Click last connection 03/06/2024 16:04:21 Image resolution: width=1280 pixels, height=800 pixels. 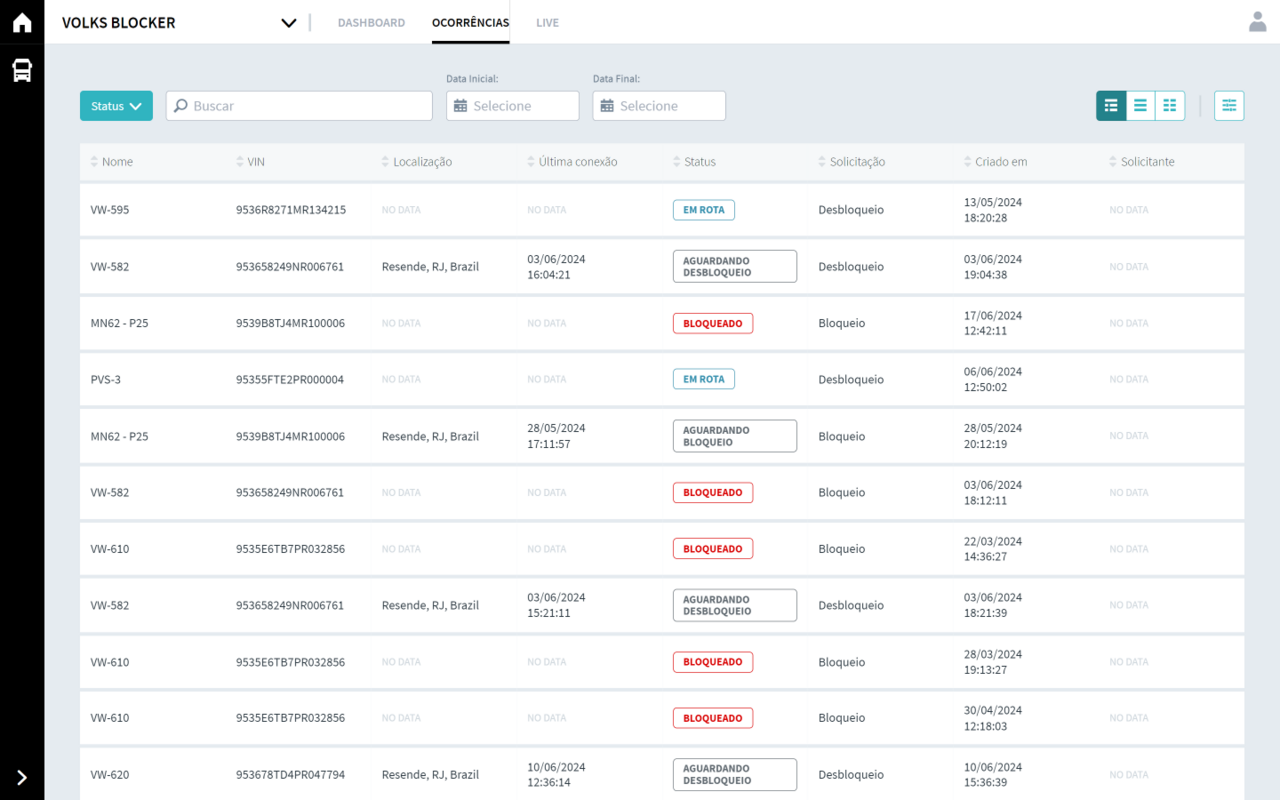(557, 267)
